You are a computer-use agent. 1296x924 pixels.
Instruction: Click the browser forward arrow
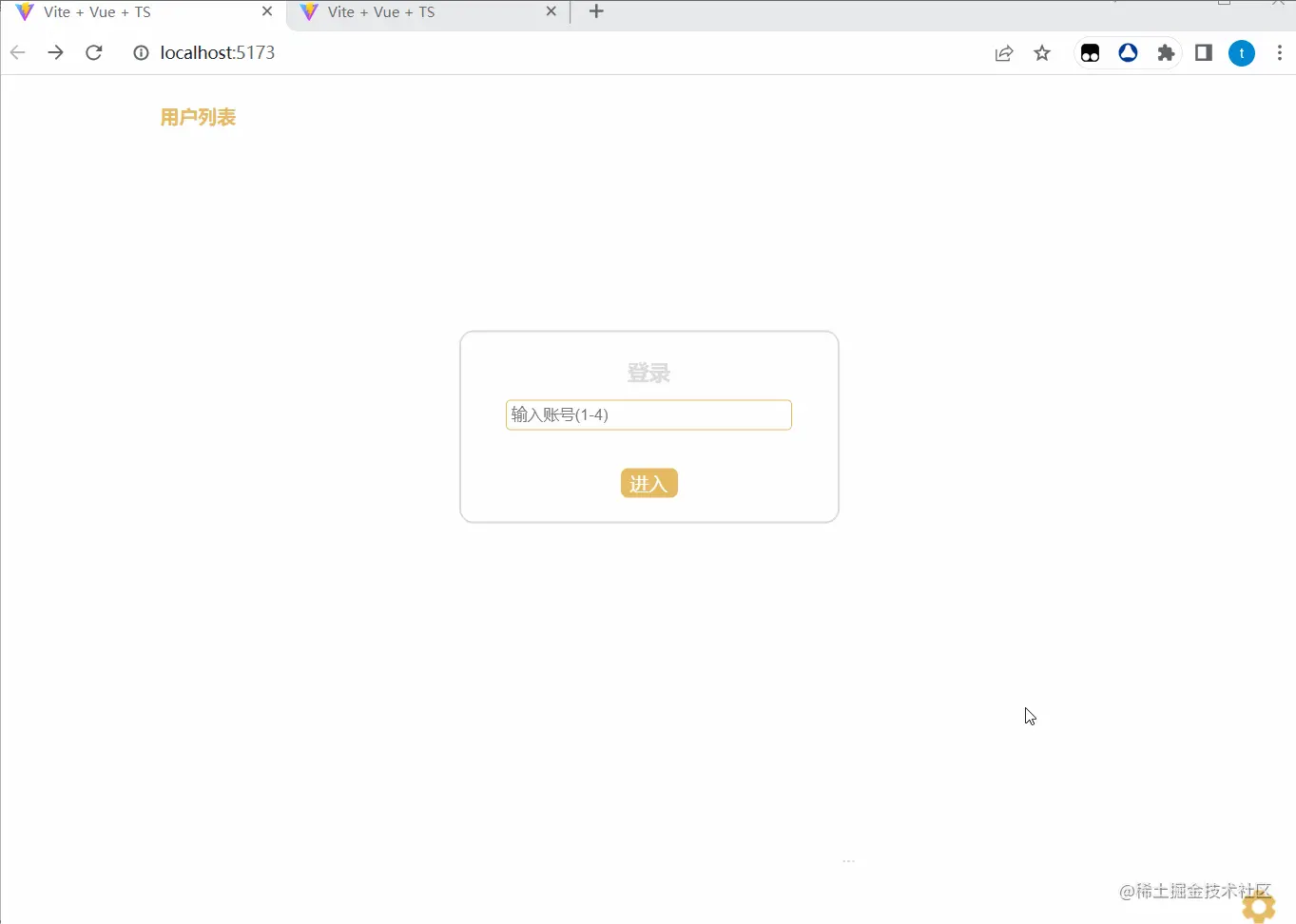[55, 52]
